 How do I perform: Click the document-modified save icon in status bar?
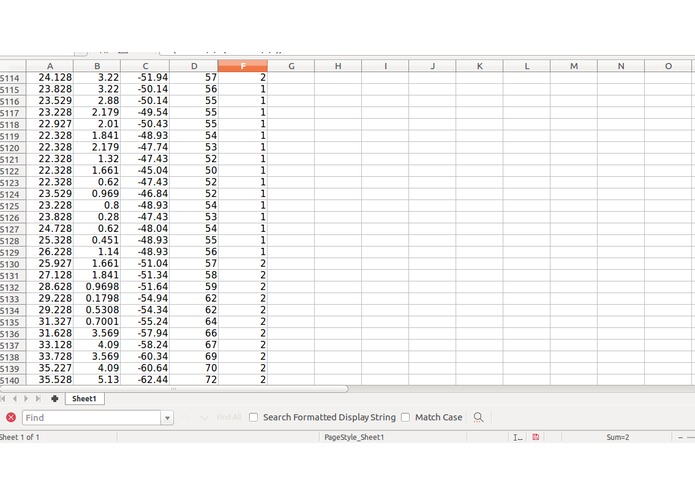coord(535,437)
